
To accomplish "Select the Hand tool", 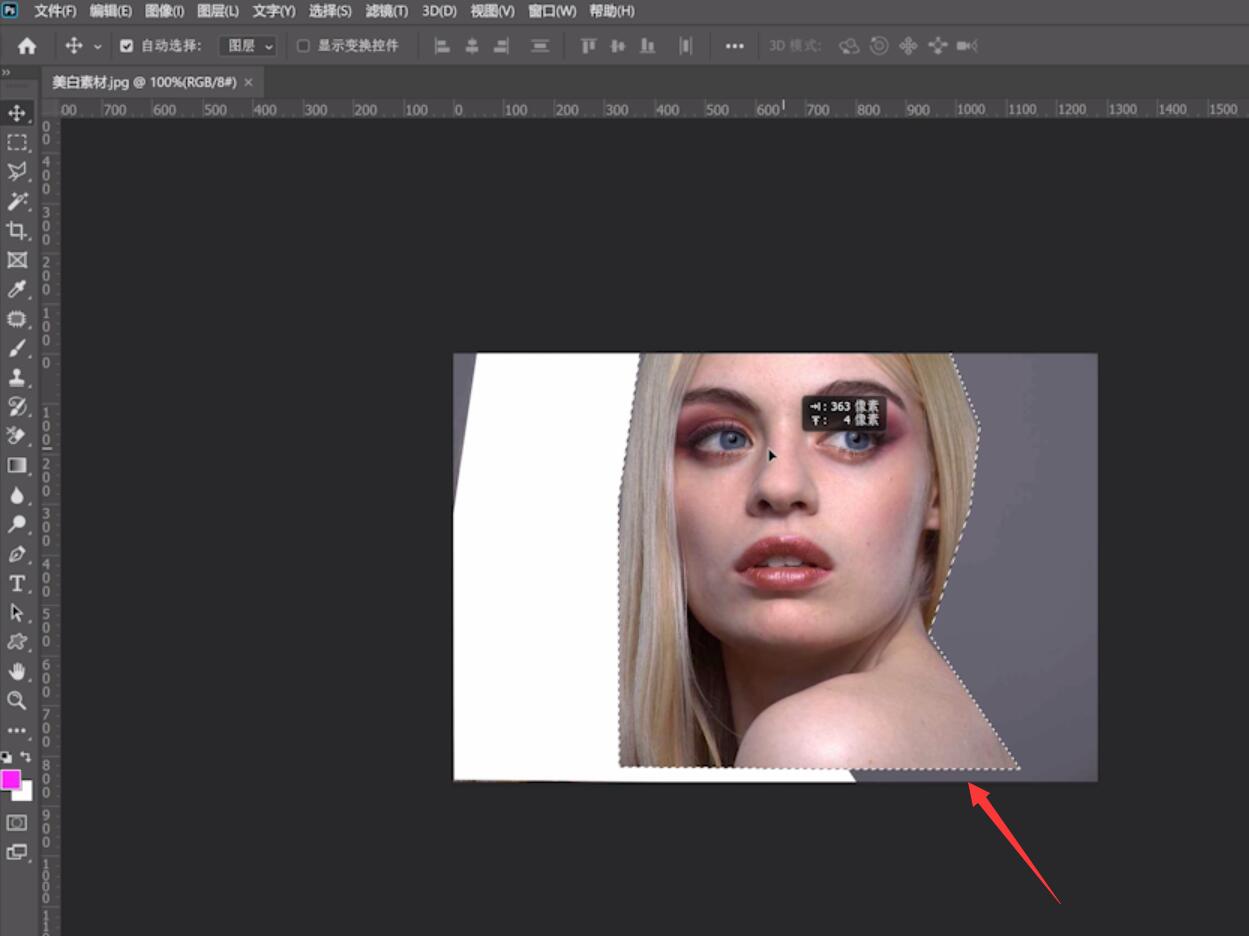I will click(x=17, y=671).
